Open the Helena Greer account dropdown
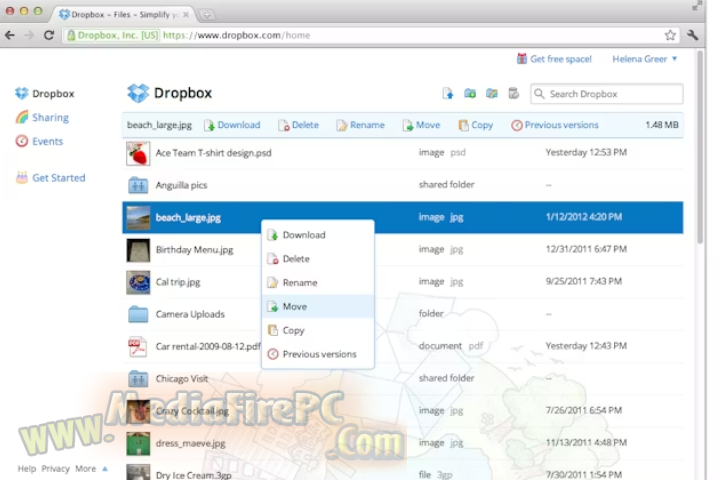Viewport: 720px width, 480px height. click(x=645, y=59)
